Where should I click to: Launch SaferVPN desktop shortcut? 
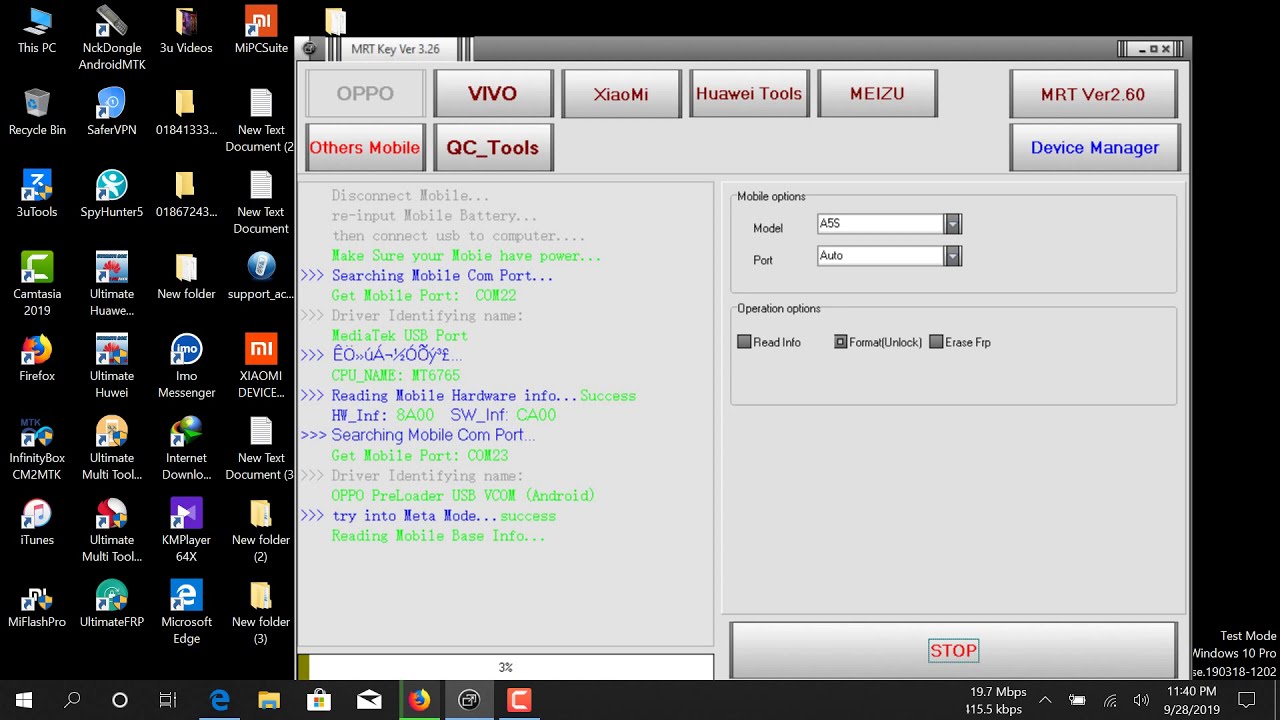[x=112, y=112]
